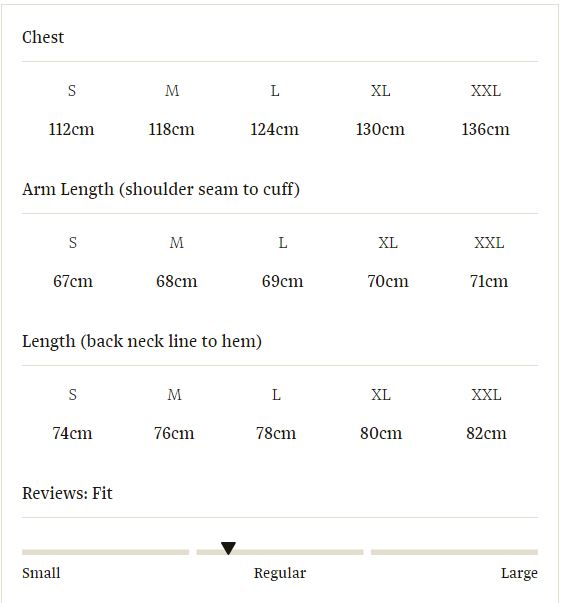Click the fit rating triangle marker

pyautogui.click(x=228, y=548)
